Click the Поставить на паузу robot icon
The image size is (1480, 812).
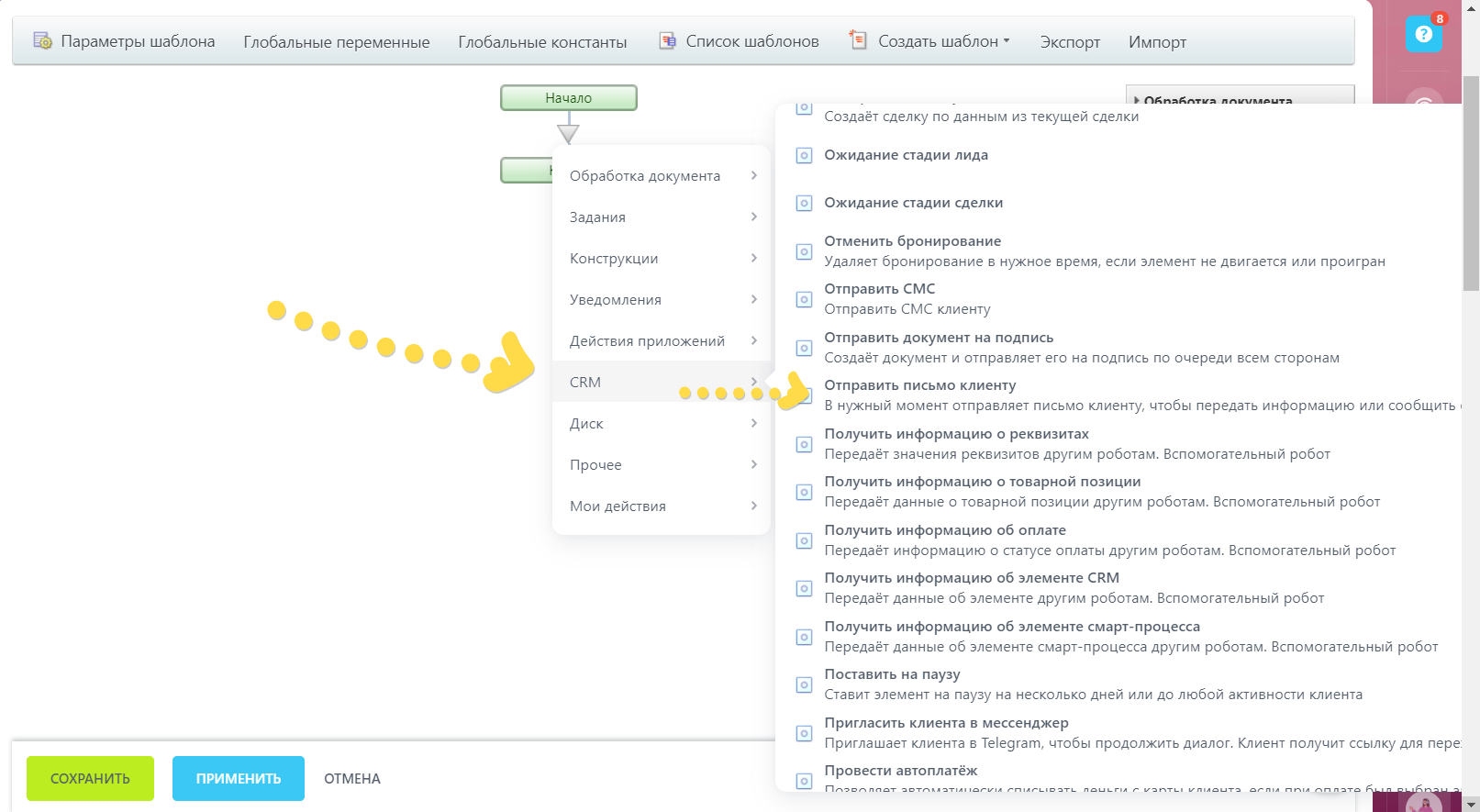point(804,684)
